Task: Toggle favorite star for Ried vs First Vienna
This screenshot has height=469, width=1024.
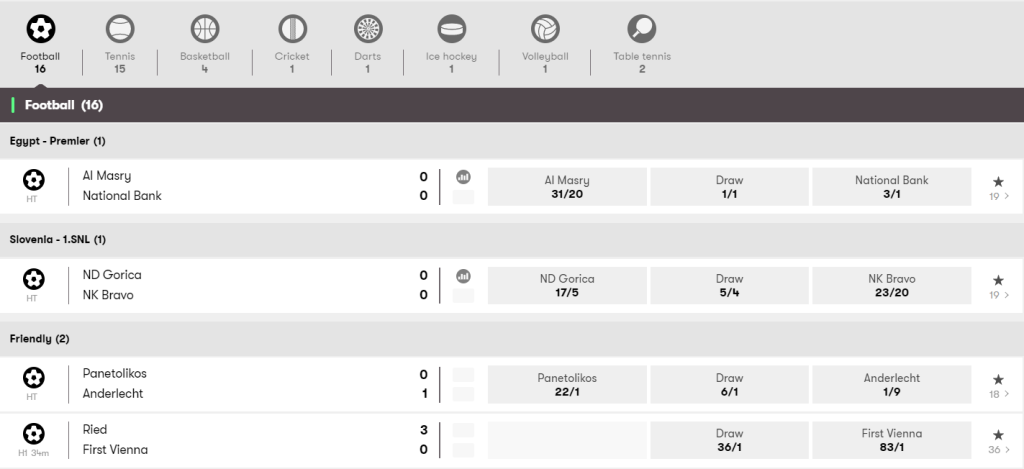Action: coord(998,435)
